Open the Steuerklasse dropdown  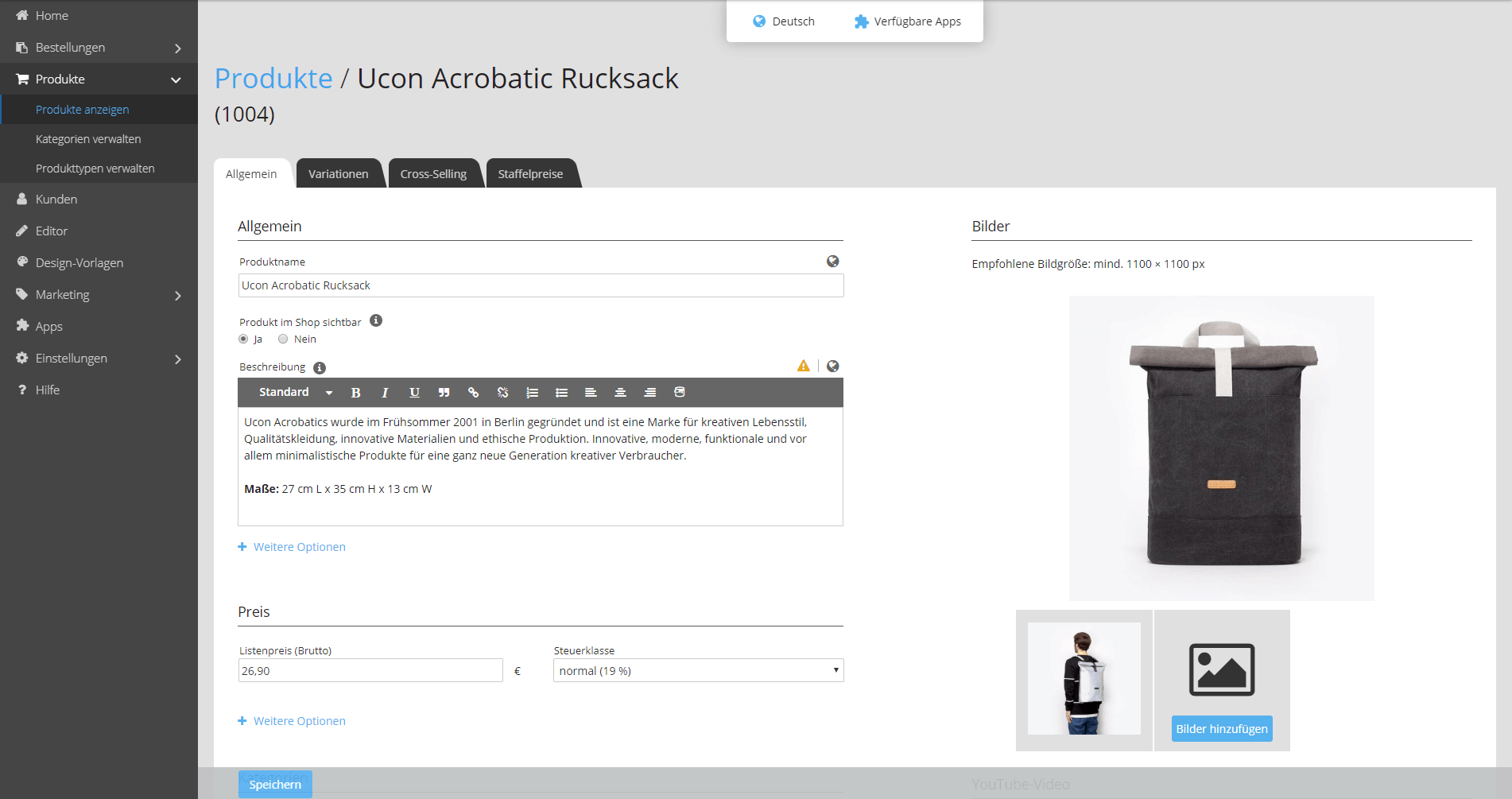[698, 670]
